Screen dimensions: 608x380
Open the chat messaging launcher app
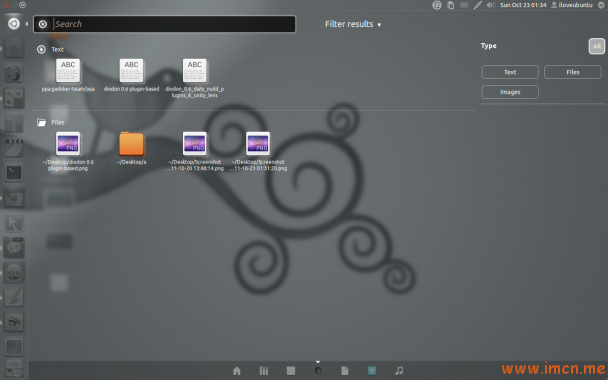[x=14, y=247]
